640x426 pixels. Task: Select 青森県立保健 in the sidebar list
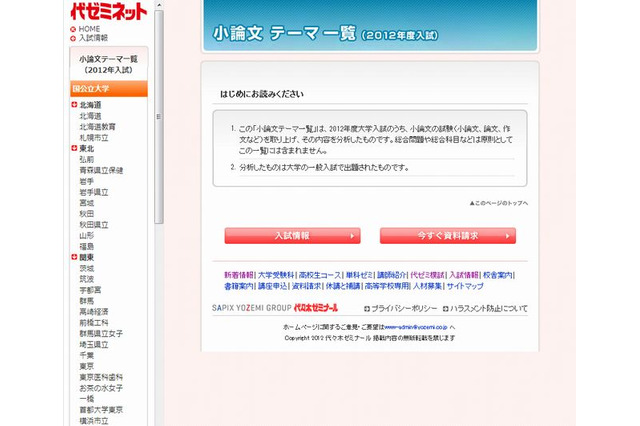pos(101,171)
